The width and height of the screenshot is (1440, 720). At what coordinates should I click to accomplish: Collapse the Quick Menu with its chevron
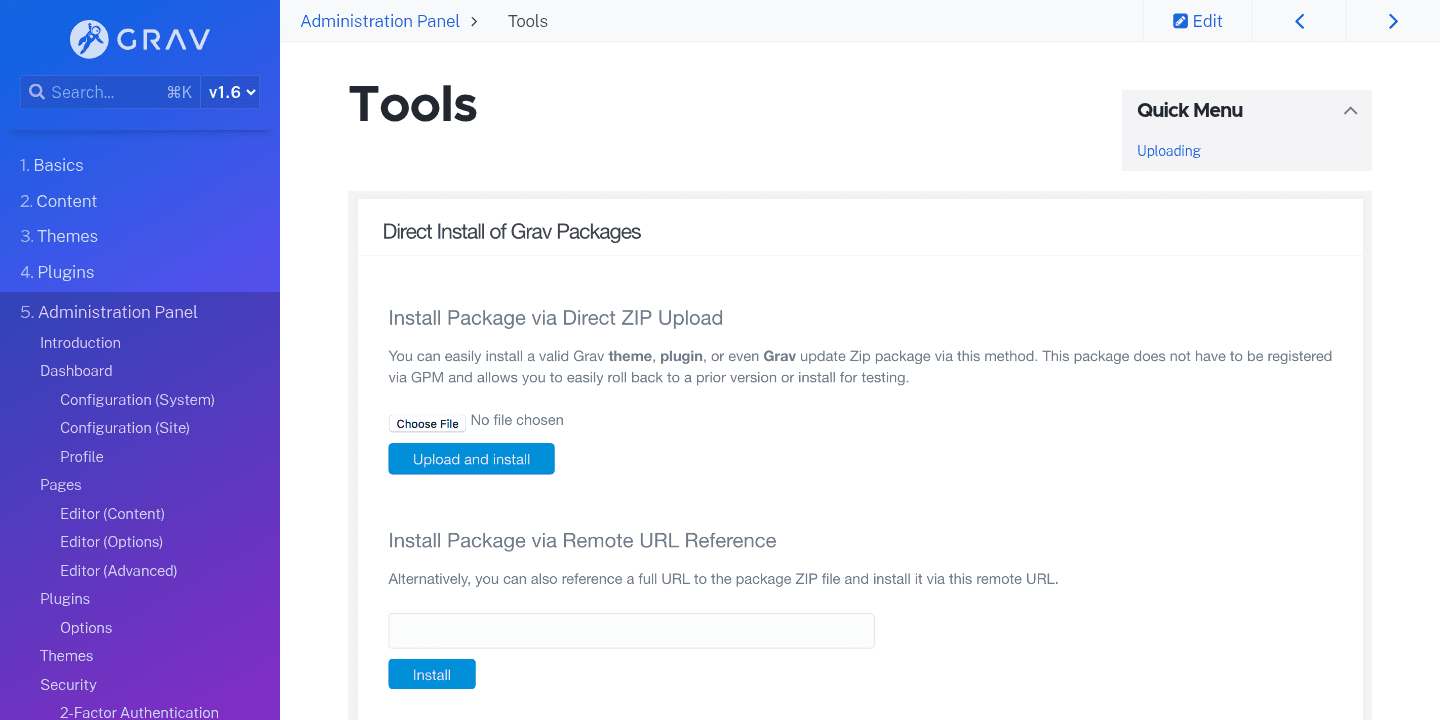[1350, 110]
